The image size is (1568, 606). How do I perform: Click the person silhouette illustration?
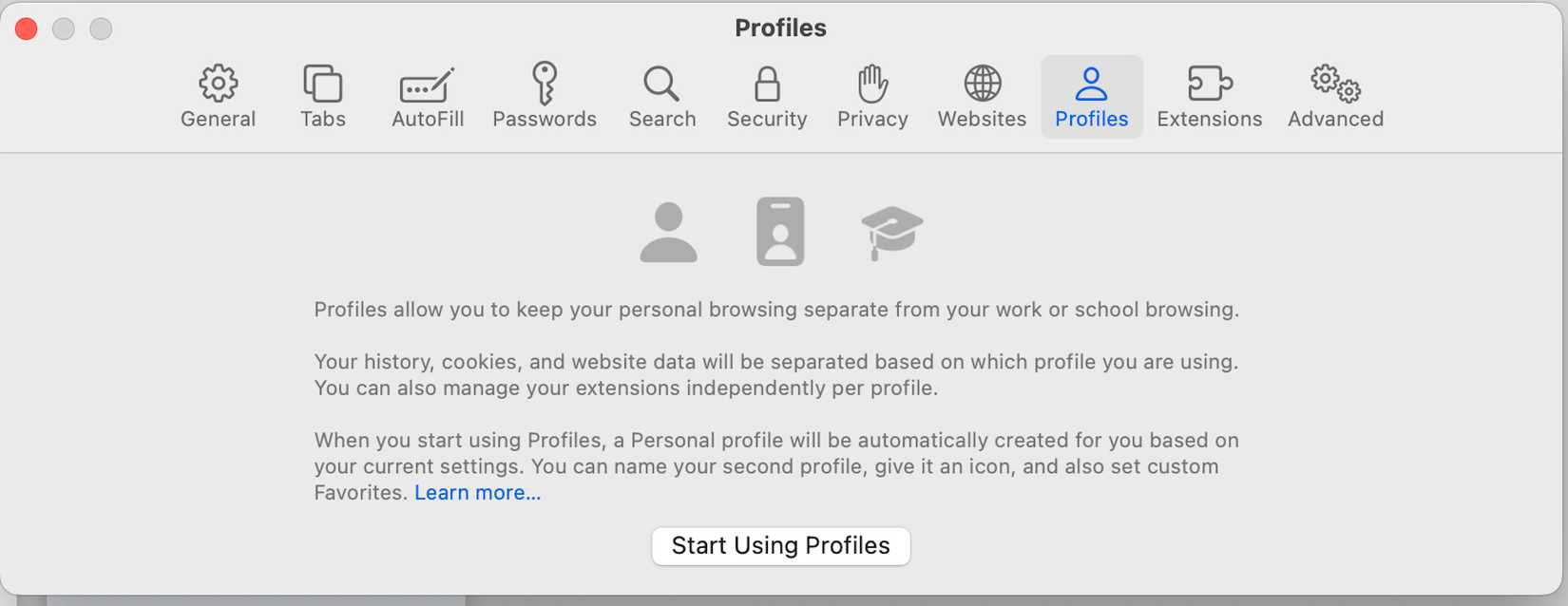(668, 231)
